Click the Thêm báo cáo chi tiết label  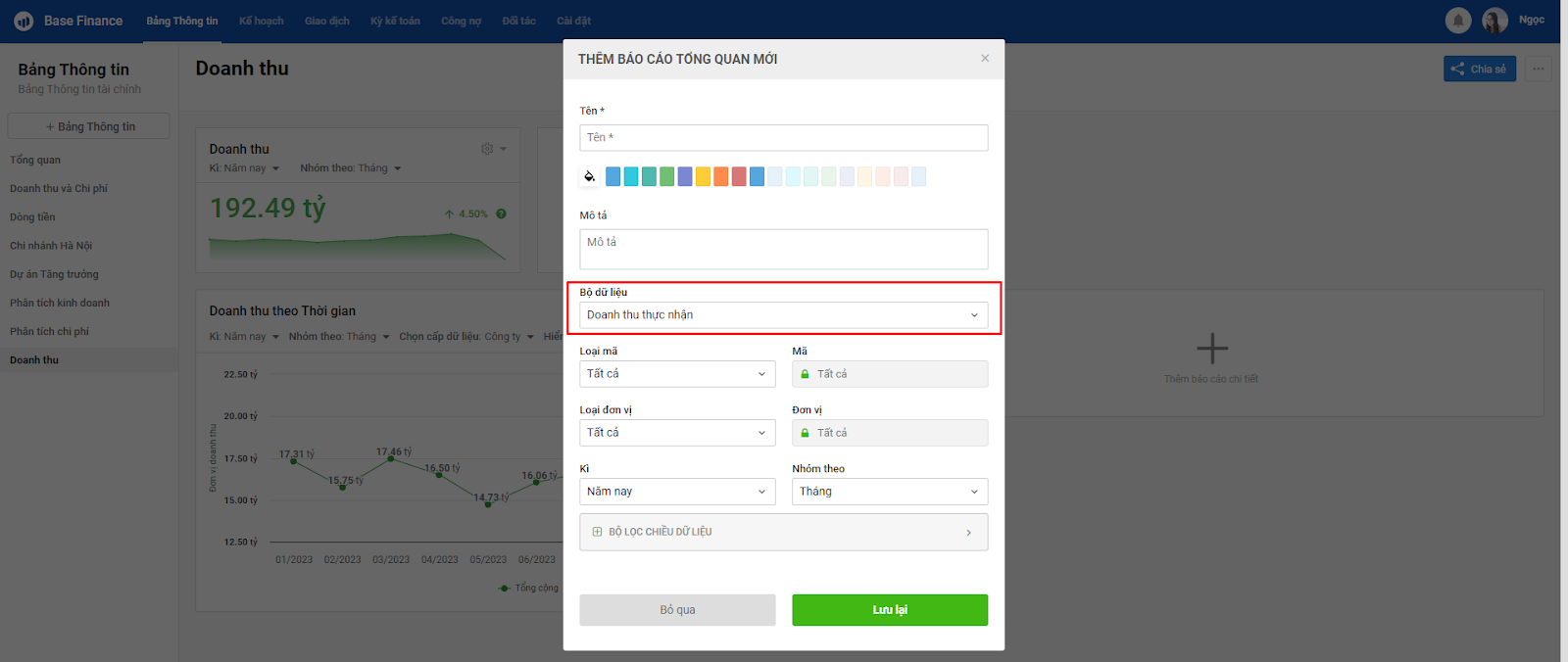[1211, 379]
